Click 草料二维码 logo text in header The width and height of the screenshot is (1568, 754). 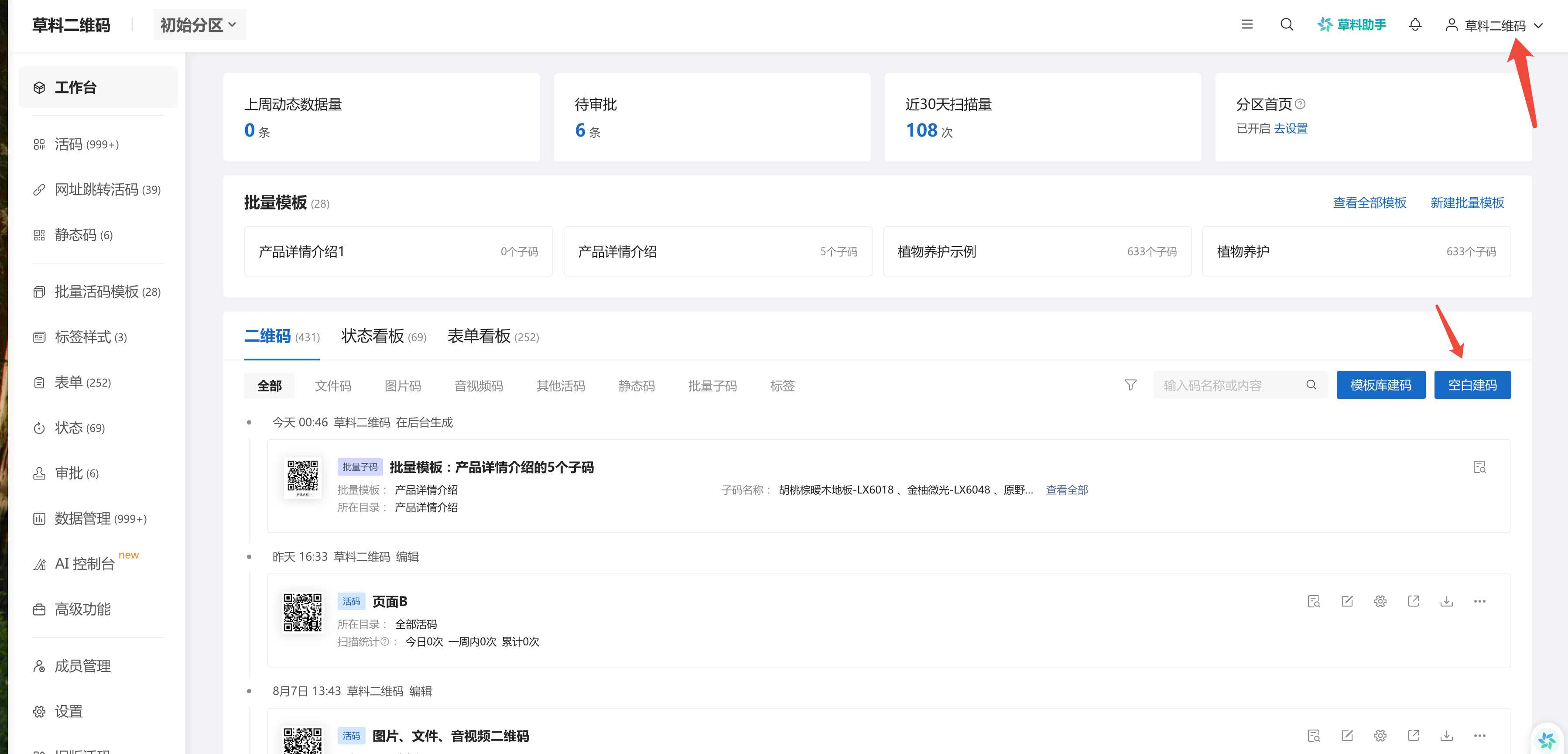click(x=71, y=25)
